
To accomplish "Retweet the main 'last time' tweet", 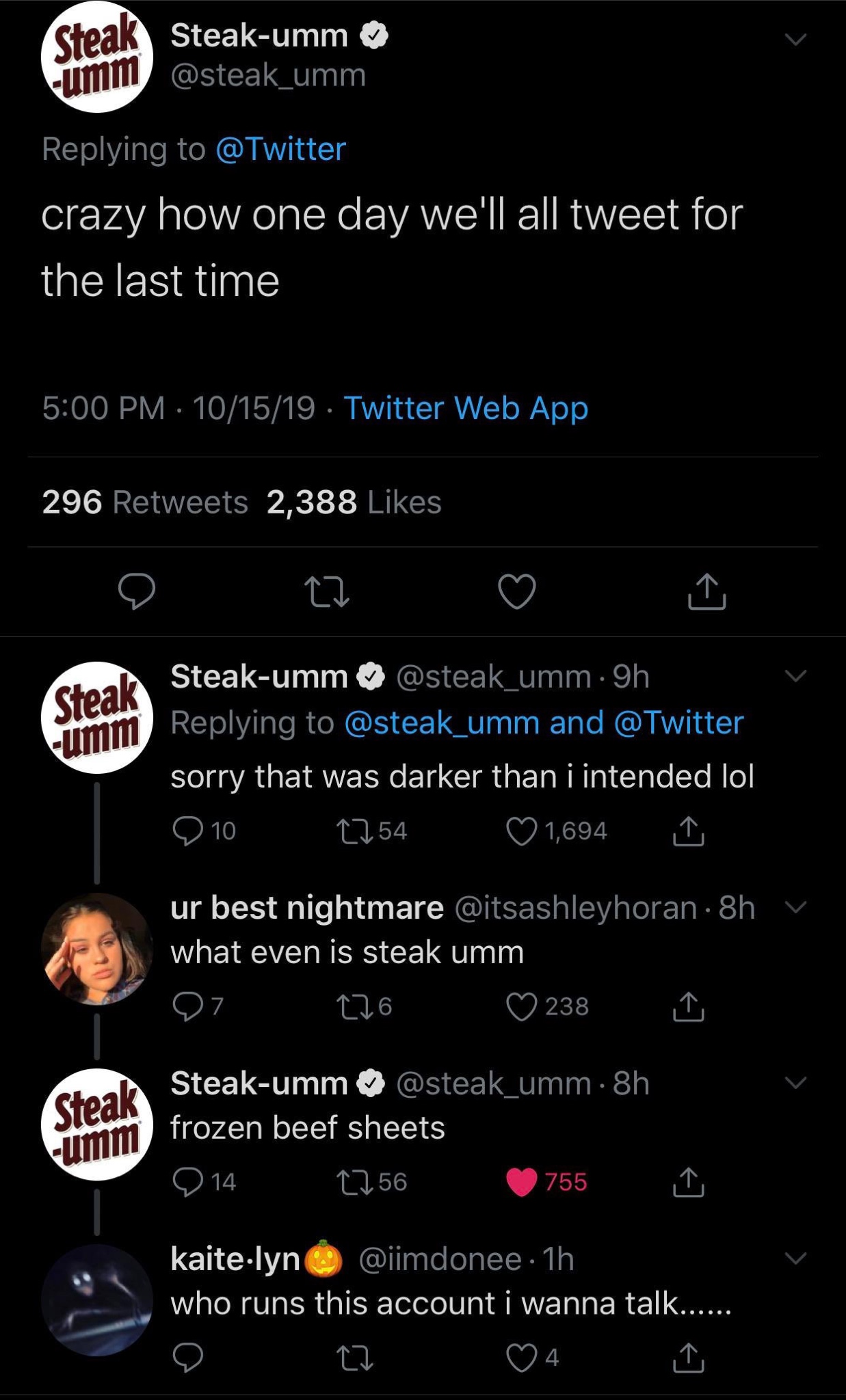I will pyautogui.click(x=327, y=592).
